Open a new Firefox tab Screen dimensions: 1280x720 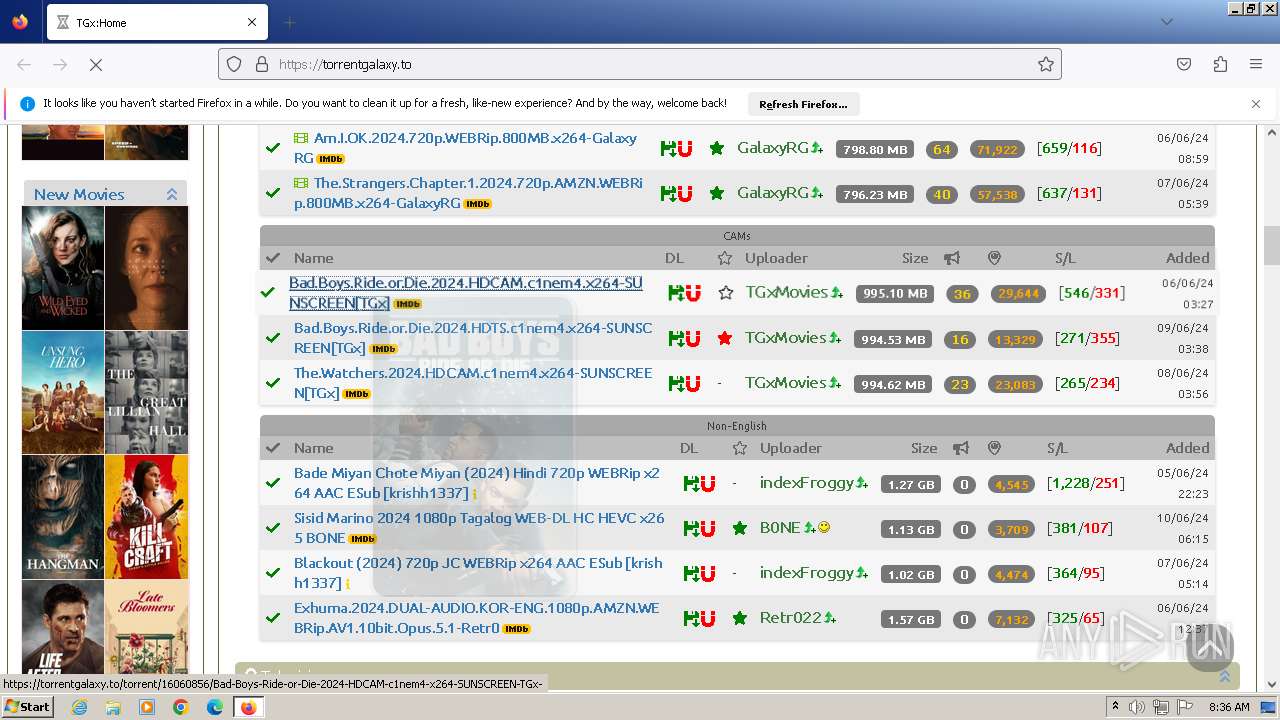click(290, 22)
